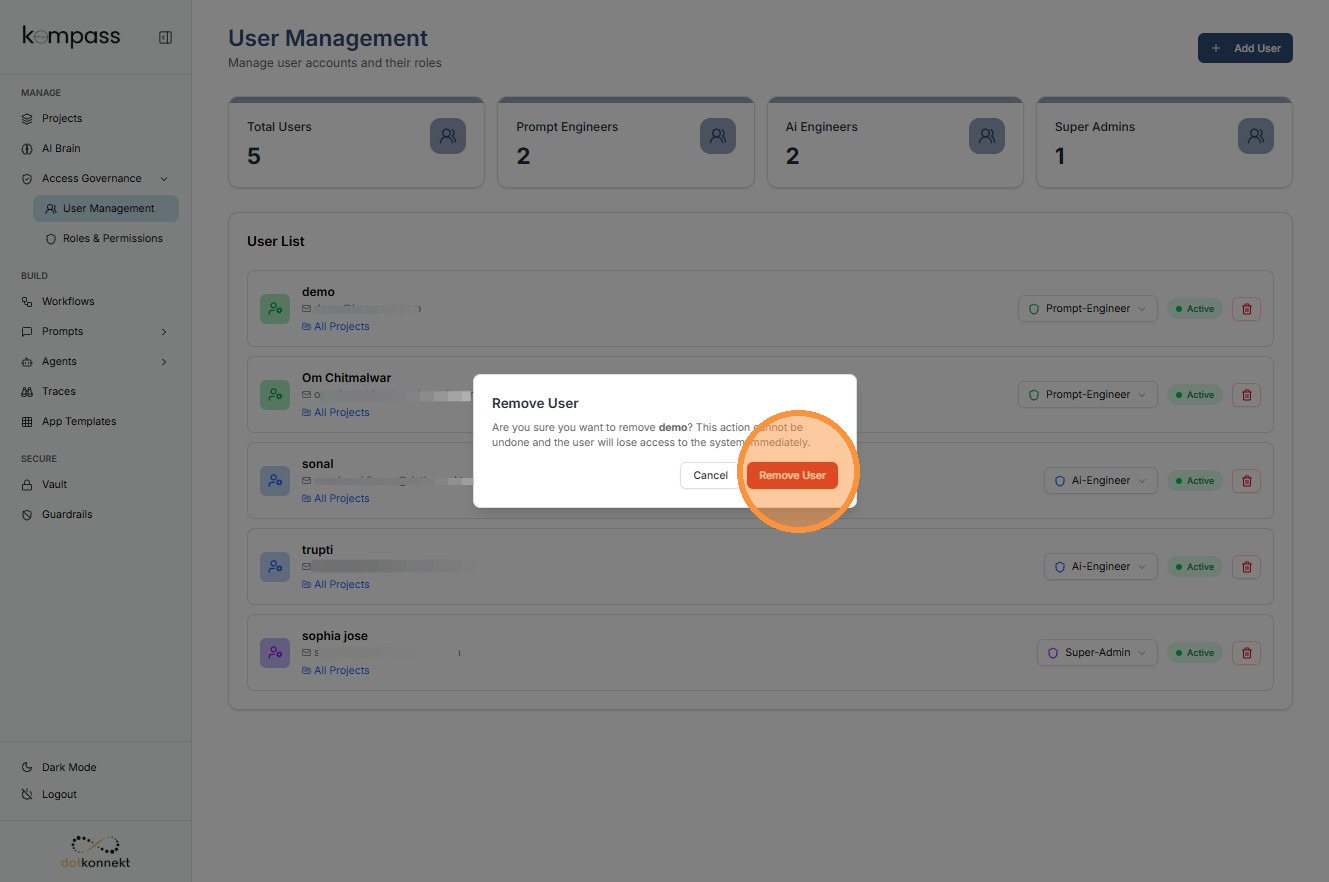This screenshot has width=1329, height=882.
Task: Click the Vault lock icon
Action: pos(27,484)
